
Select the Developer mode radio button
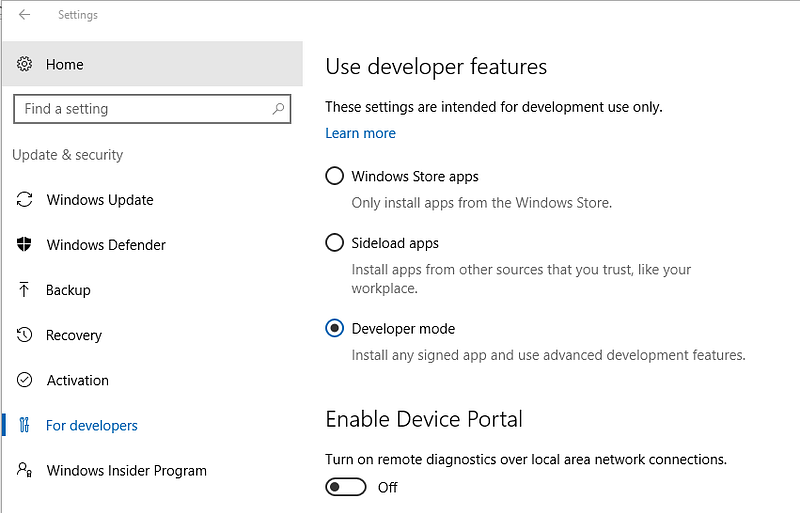(334, 328)
